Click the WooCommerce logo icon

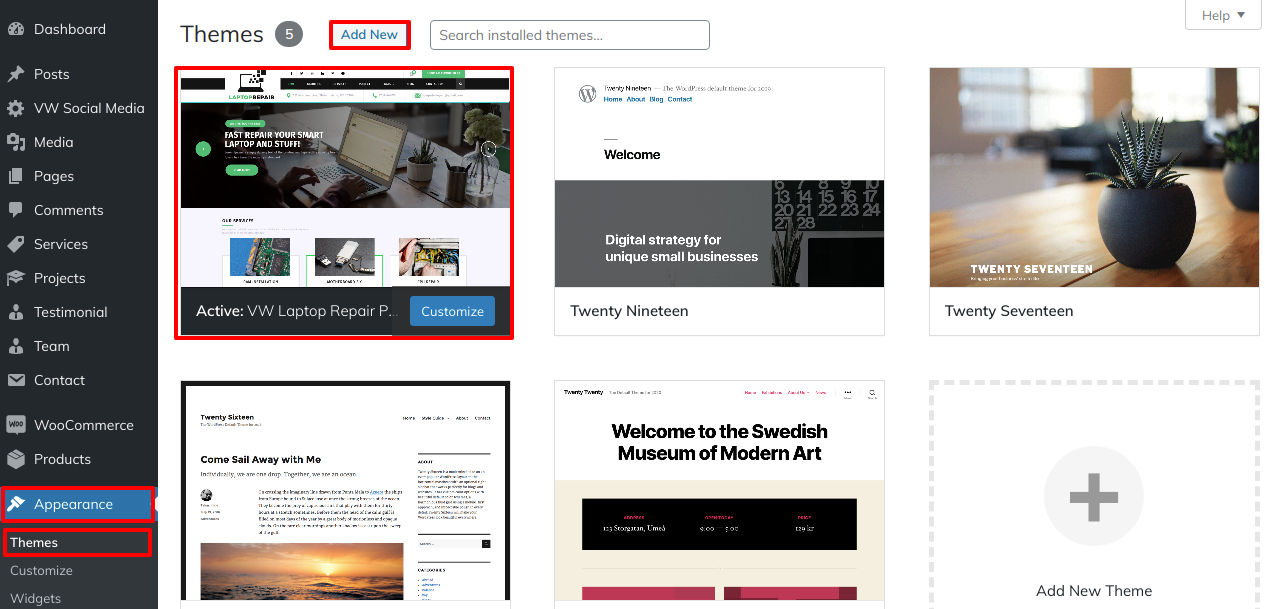pyautogui.click(x=16, y=425)
